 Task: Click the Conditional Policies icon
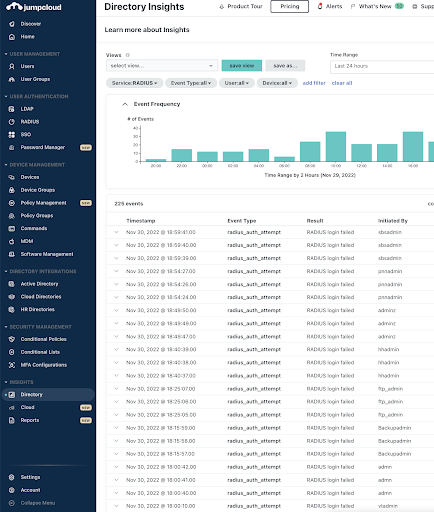[x=12, y=339]
